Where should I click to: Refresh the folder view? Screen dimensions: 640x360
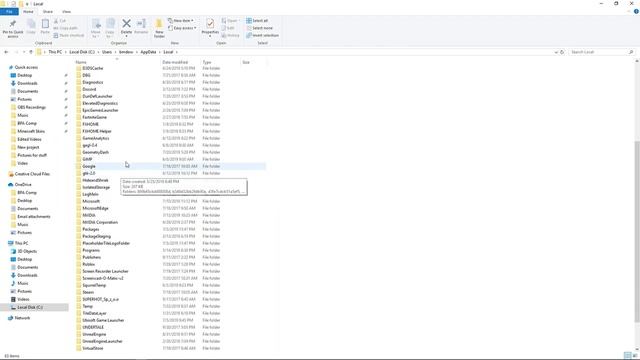point(562,52)
